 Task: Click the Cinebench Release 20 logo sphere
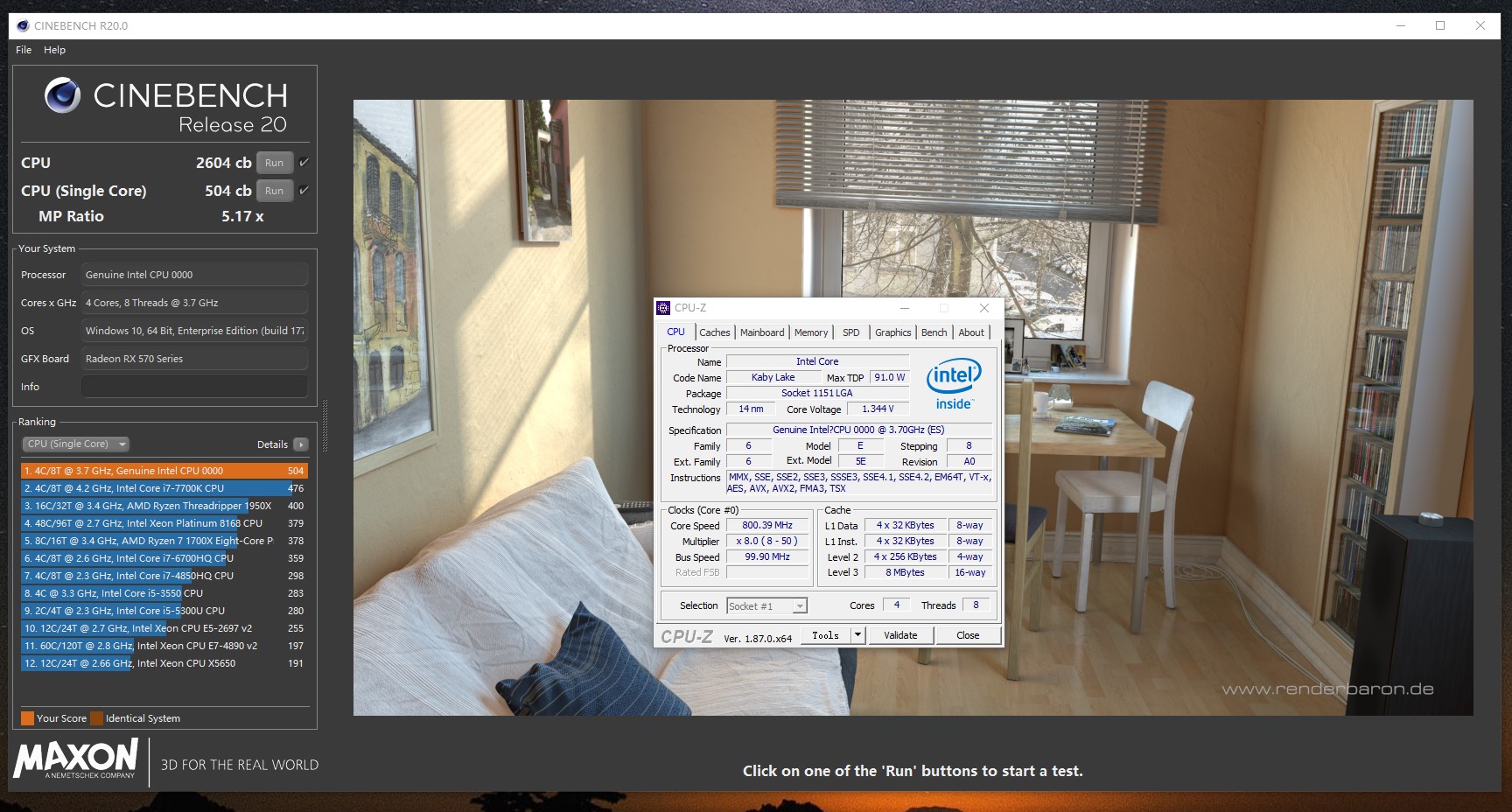tap(62, 95)
